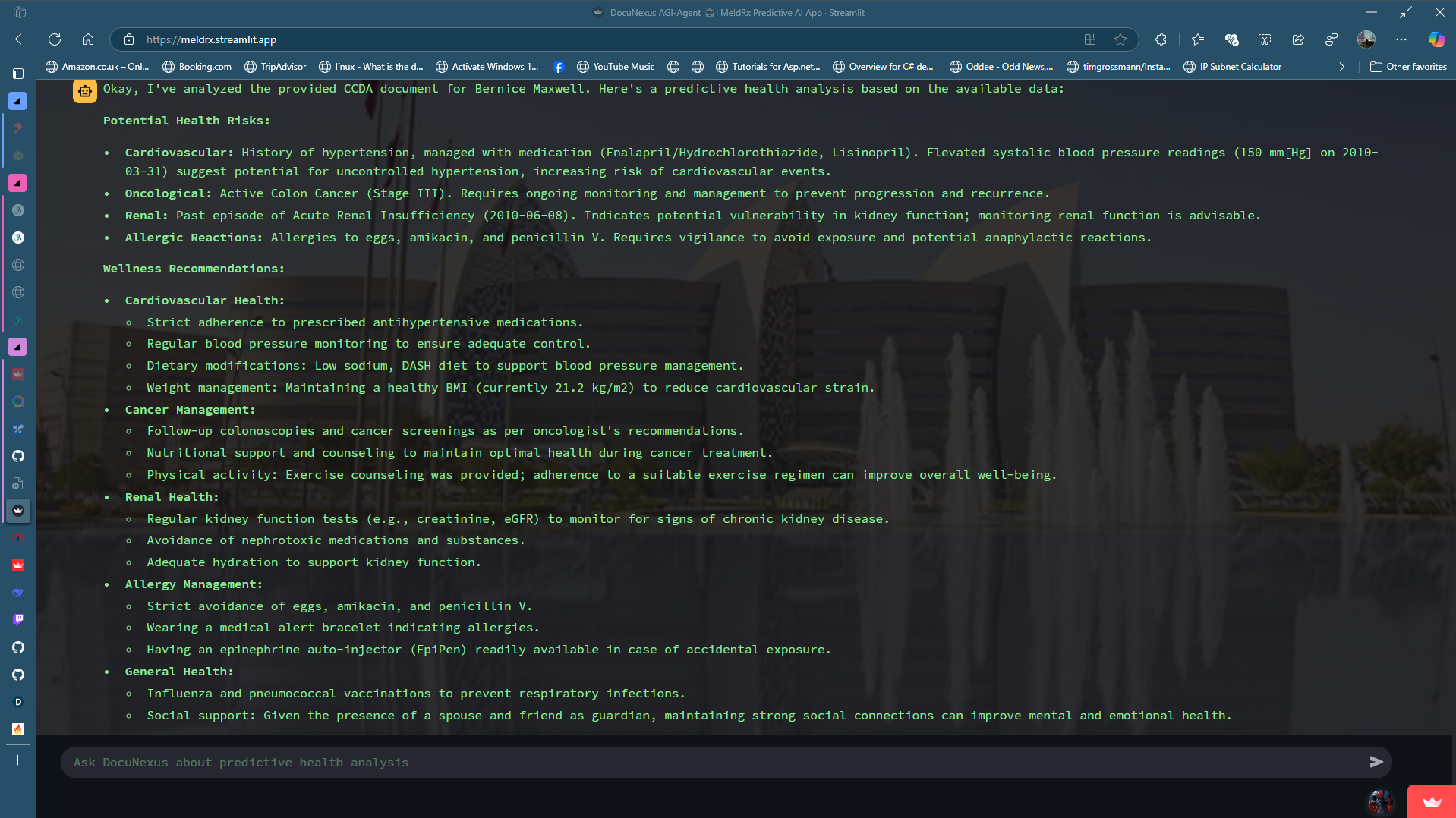Switch to the Twitch tab

(18, 619)
